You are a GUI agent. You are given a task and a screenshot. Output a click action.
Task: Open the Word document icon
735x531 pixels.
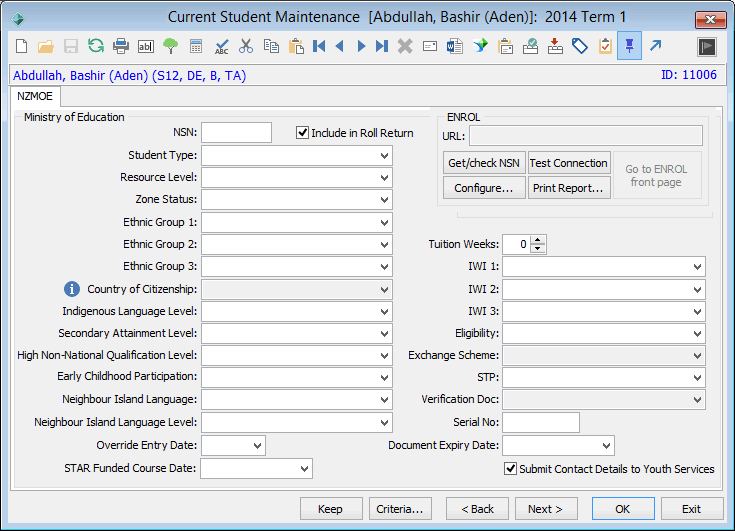455,46
